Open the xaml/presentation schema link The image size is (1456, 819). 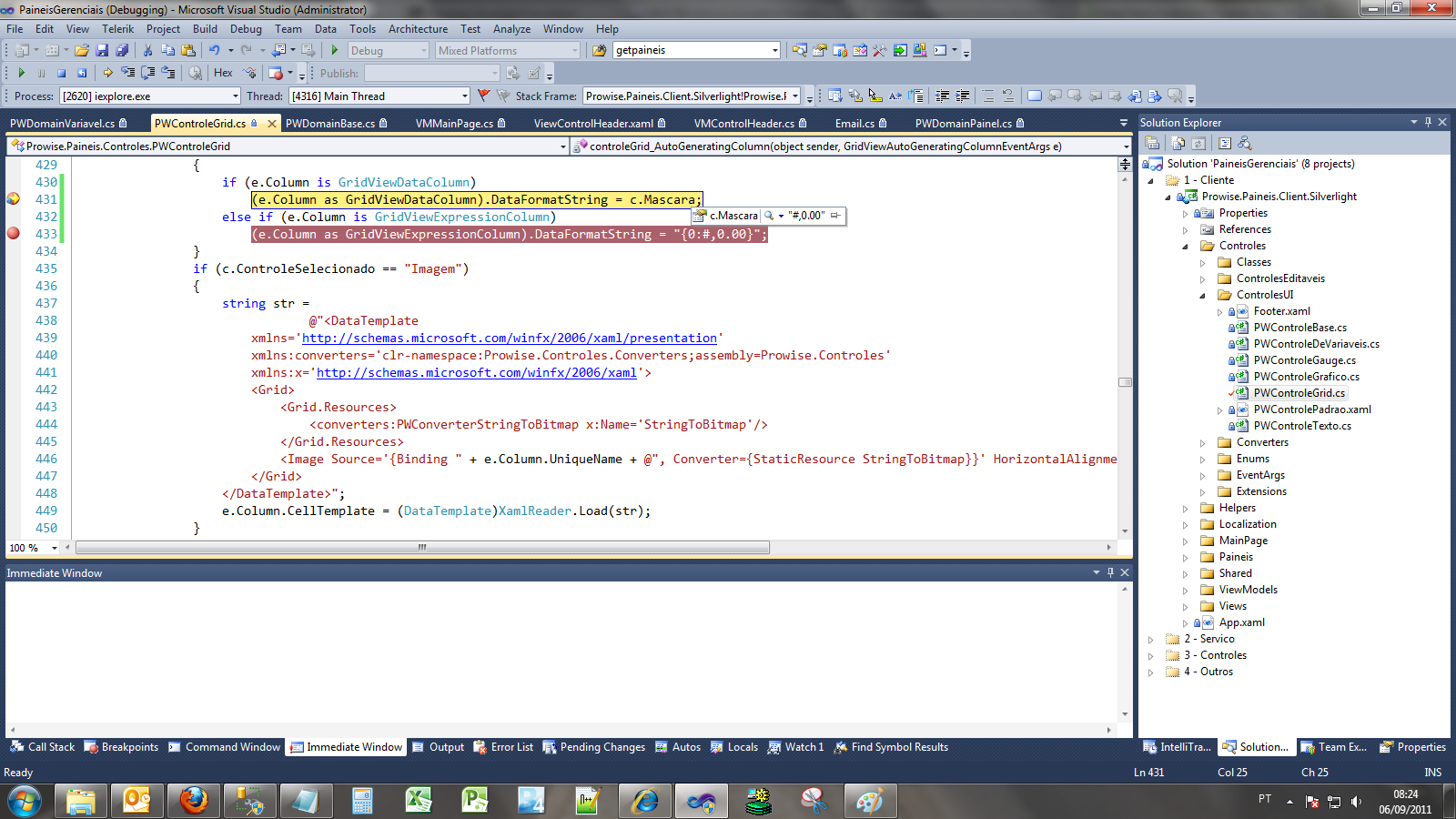(x=509, y=338)
